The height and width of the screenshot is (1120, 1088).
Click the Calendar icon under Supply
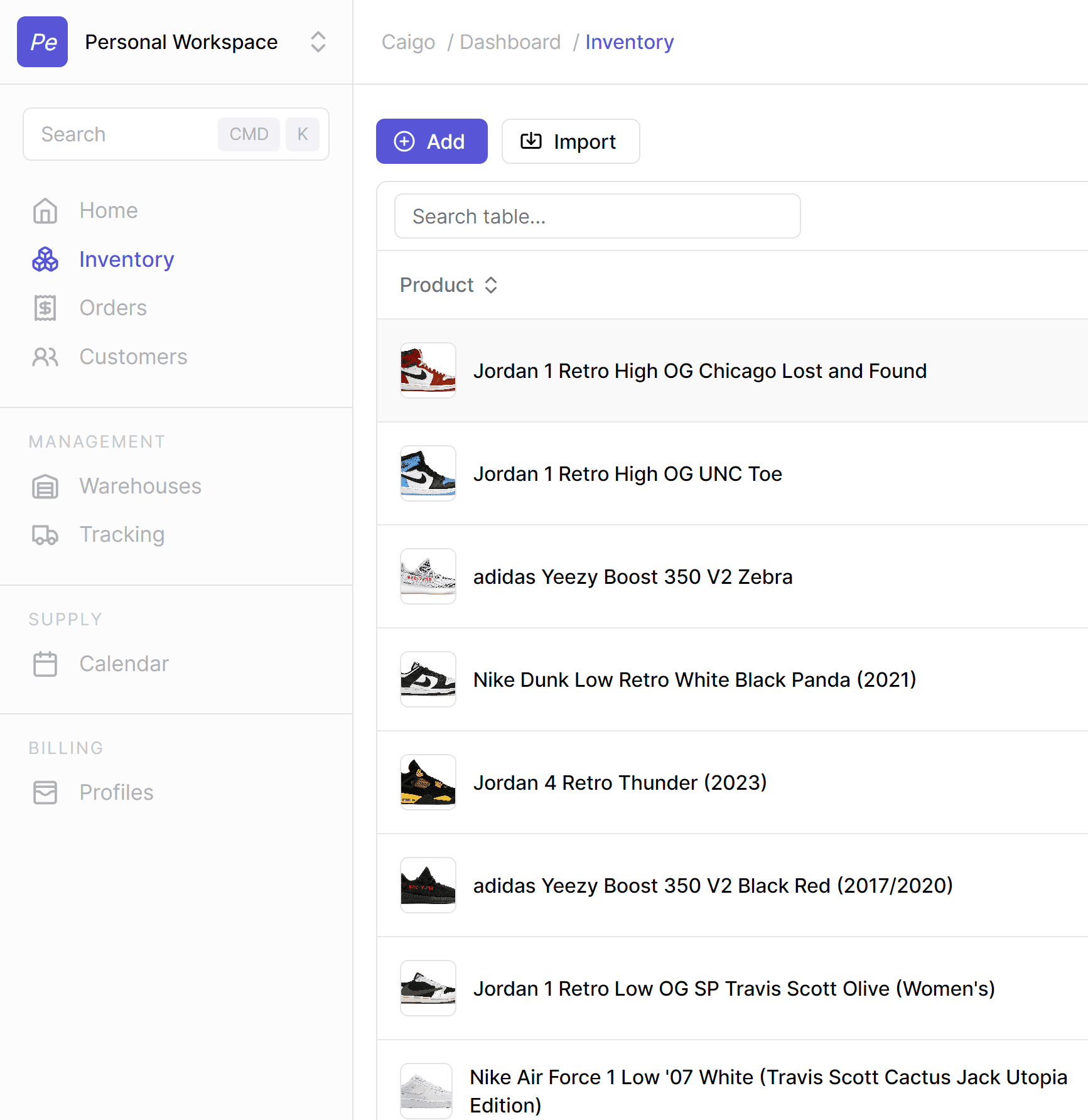45,664
